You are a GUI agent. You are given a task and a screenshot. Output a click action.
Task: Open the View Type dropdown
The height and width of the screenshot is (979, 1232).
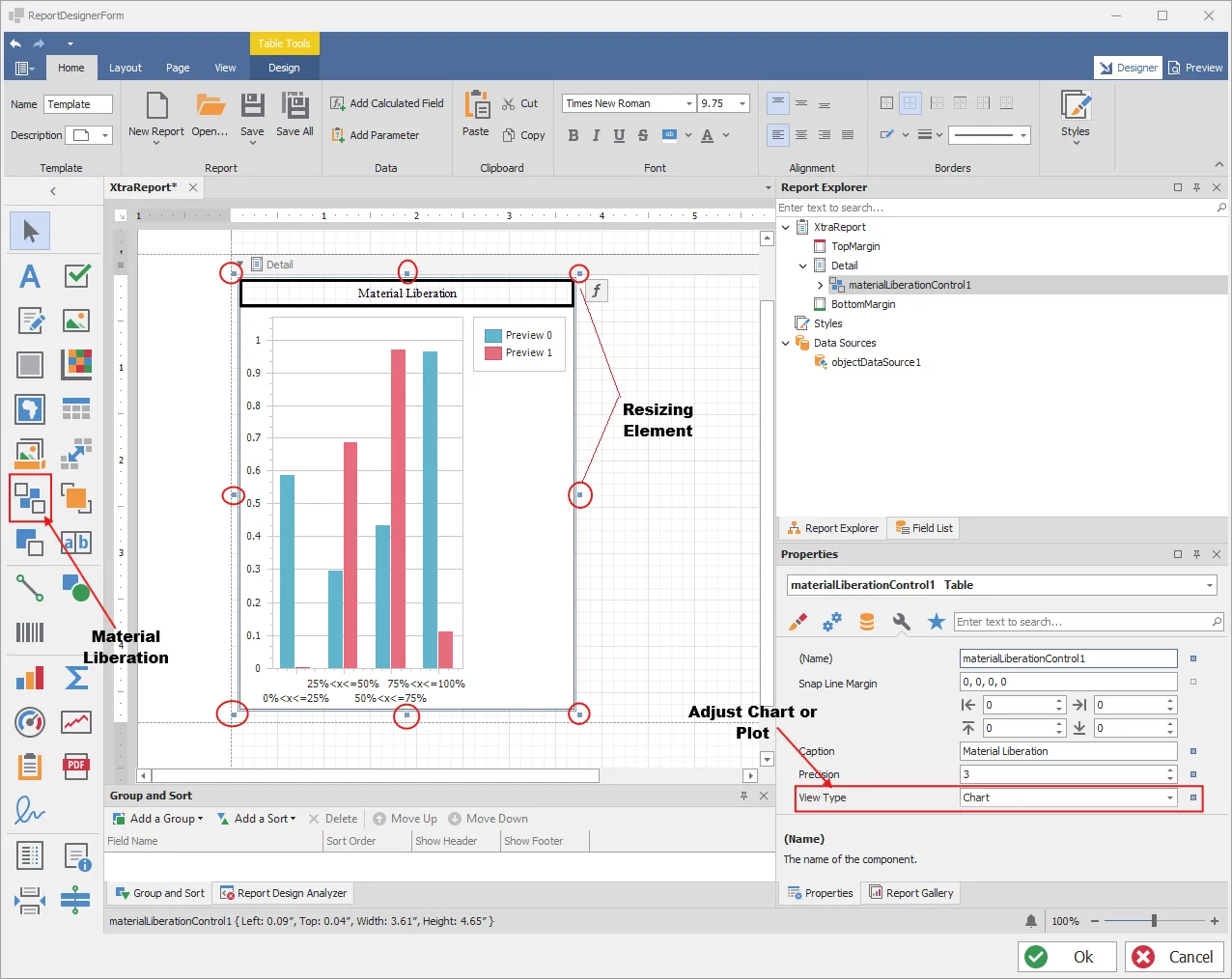click(x=1170, y=797)
